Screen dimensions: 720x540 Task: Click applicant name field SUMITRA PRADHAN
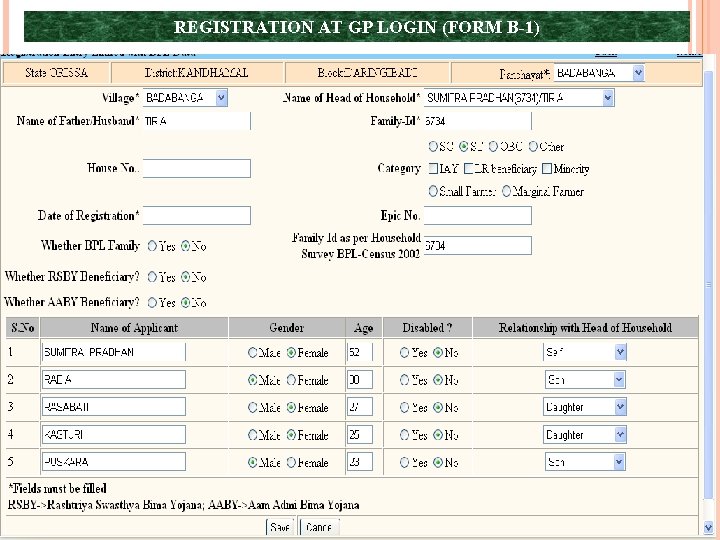coord(114,352)
